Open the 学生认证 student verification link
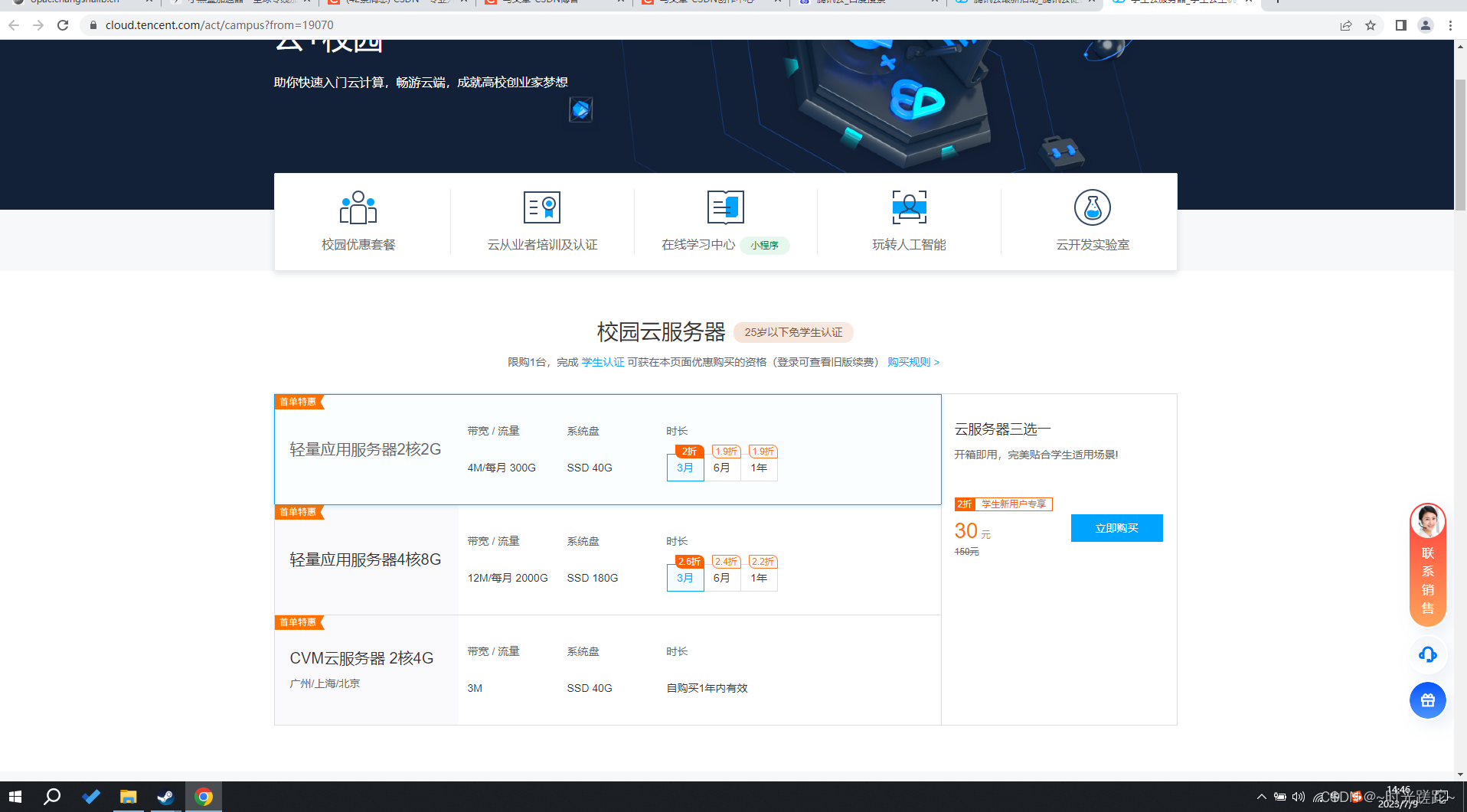1467x812 pixels. point(603,362)
